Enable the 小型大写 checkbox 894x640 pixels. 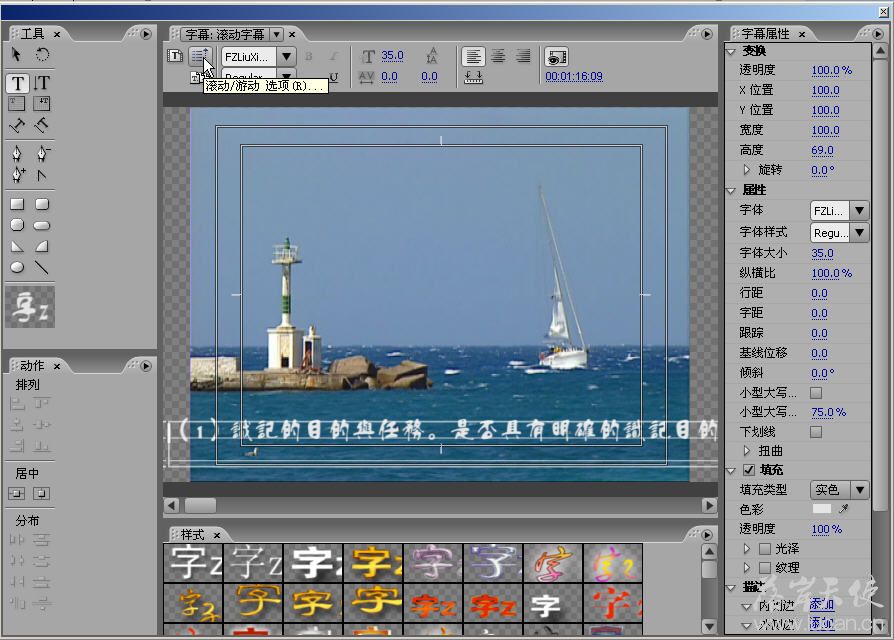click(816, 393)
